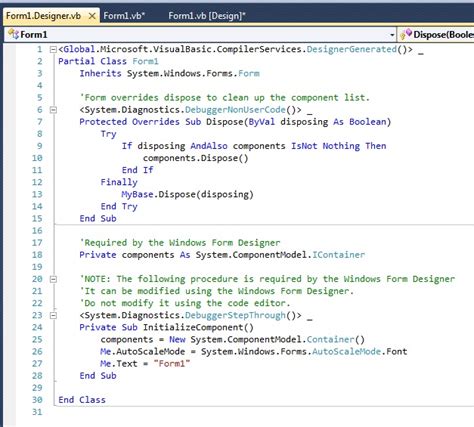Click the 'Me.AutoScaleMode' assignment line

click(254, 351)
